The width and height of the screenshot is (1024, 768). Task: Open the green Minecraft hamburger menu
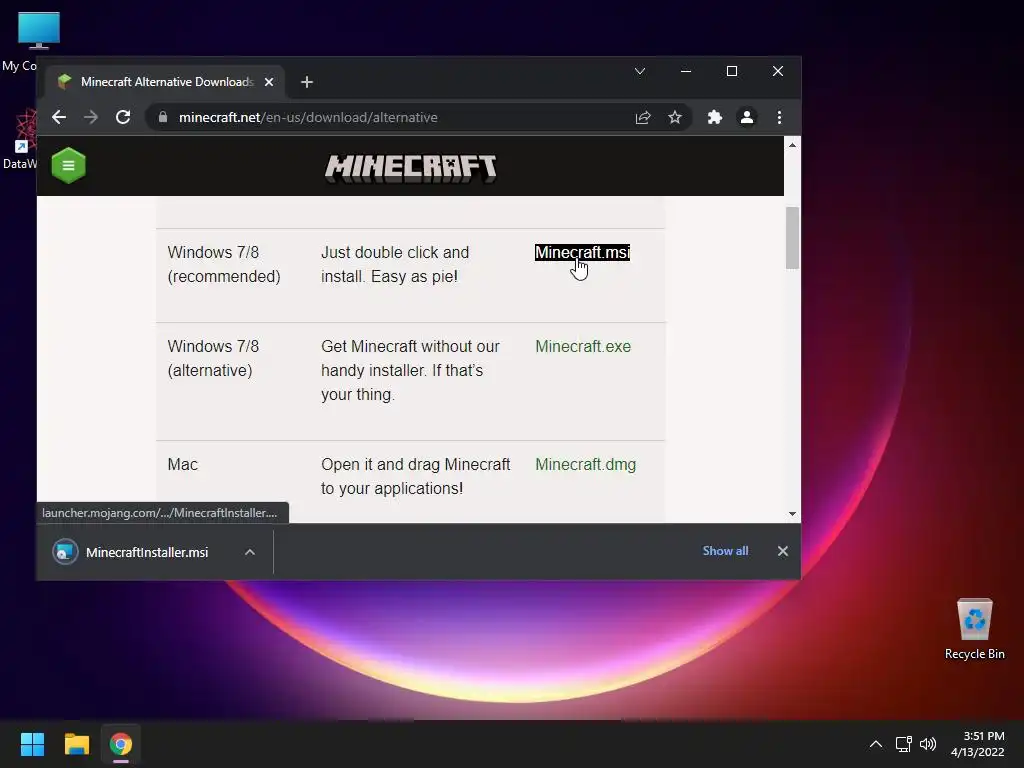(x=69, y=165)
